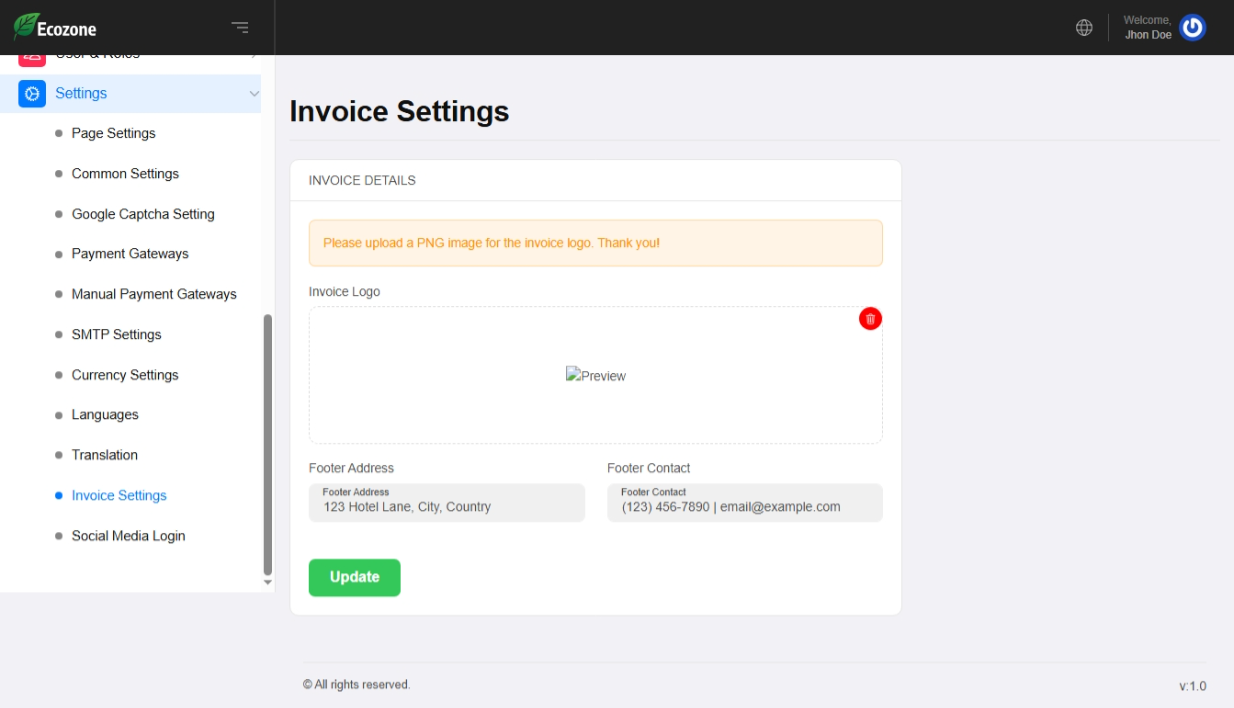
Task: Open the globe language selector icon
Action: [1084, 28]
